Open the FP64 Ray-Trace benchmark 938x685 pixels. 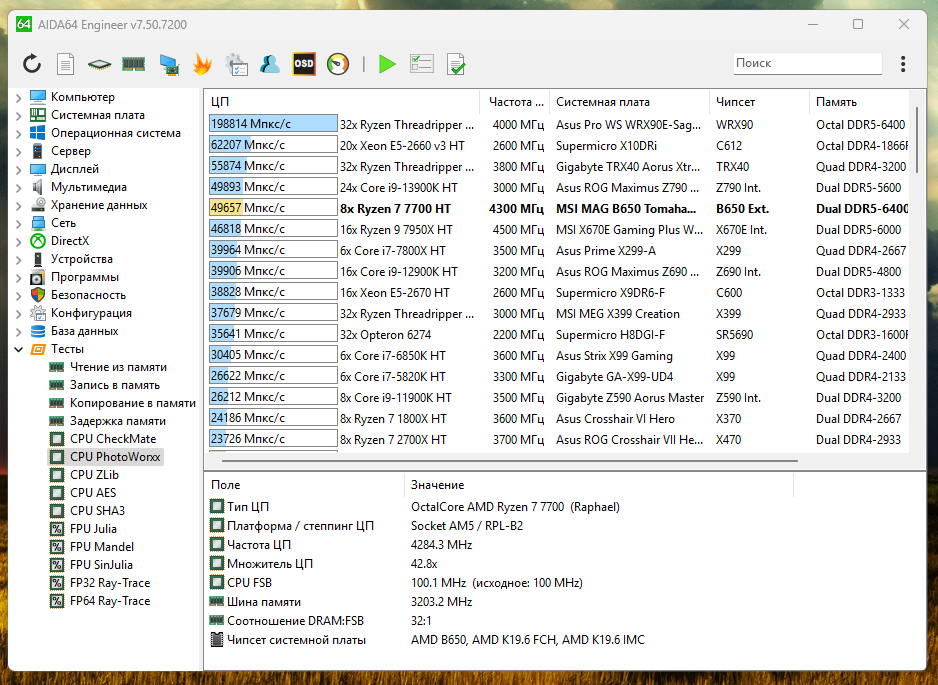tap(109, 600)
